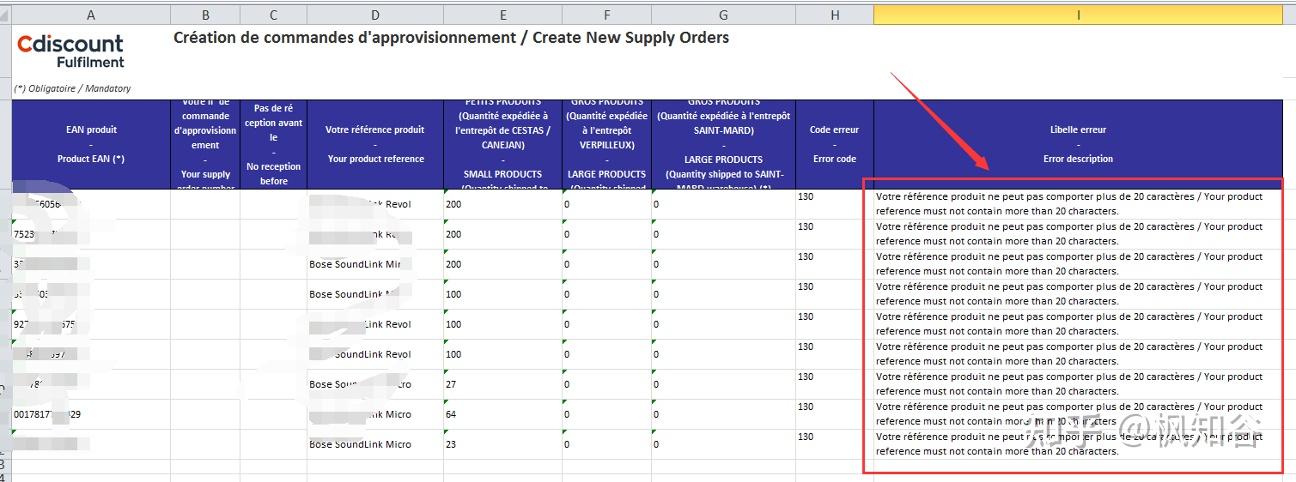This screenshot has width=1296, height=482.
Task: Select the small products cell containing 27
Action: pyautogui.click(x=502, y=384)
